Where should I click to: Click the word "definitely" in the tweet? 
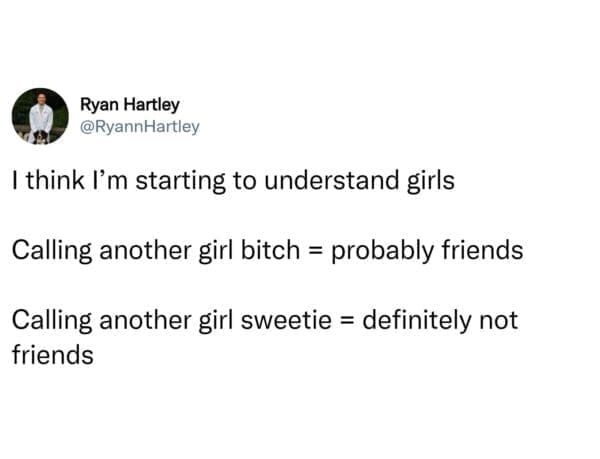point(411,321)
